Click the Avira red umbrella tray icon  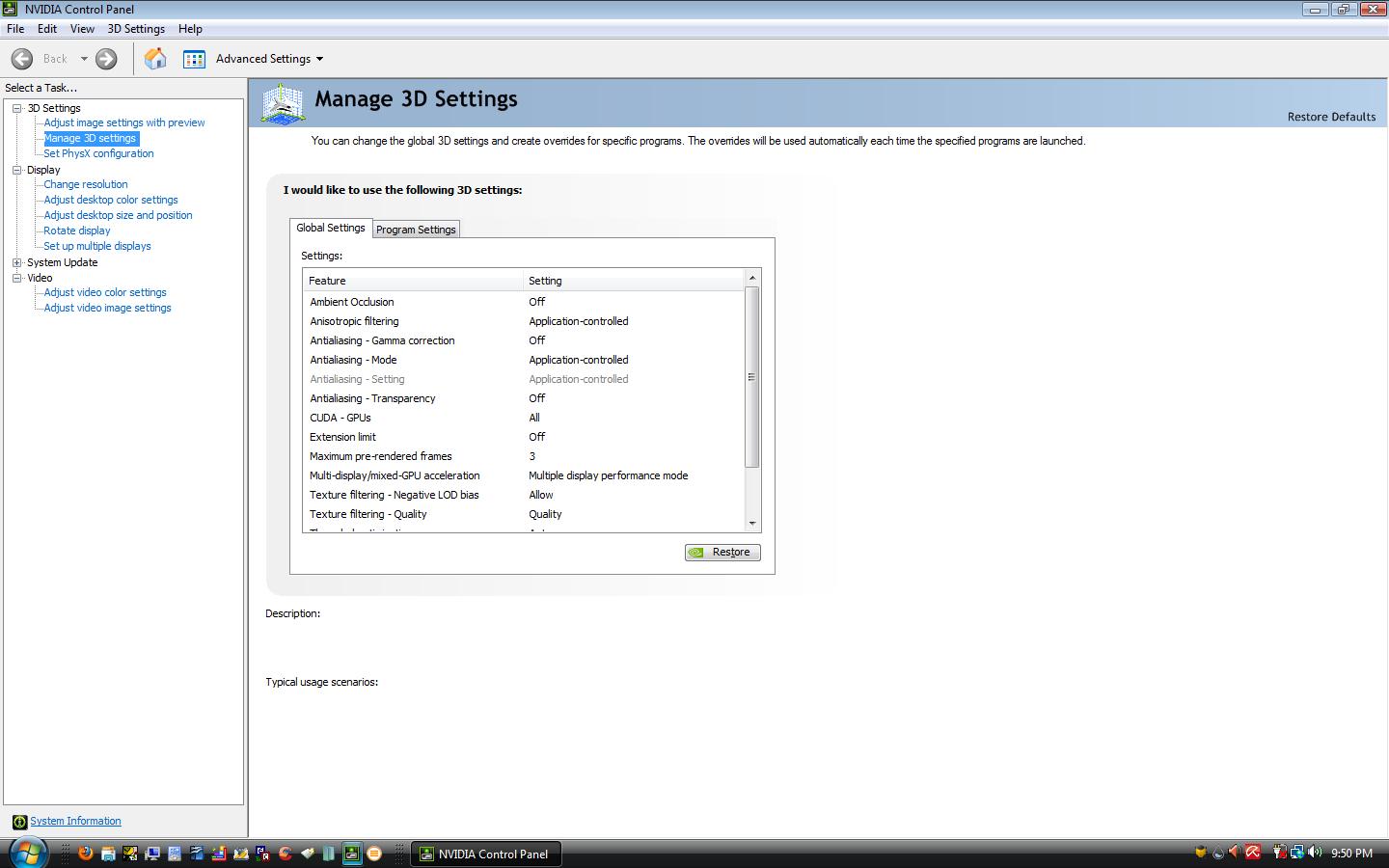[1253, 853]
